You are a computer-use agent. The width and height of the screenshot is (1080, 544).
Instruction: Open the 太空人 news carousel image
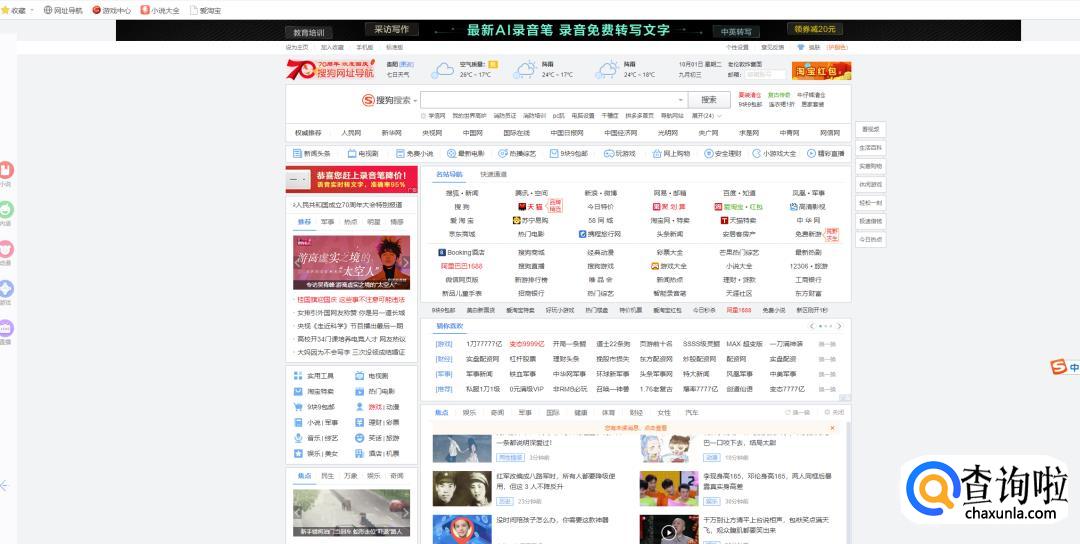(x=351, y=262)
